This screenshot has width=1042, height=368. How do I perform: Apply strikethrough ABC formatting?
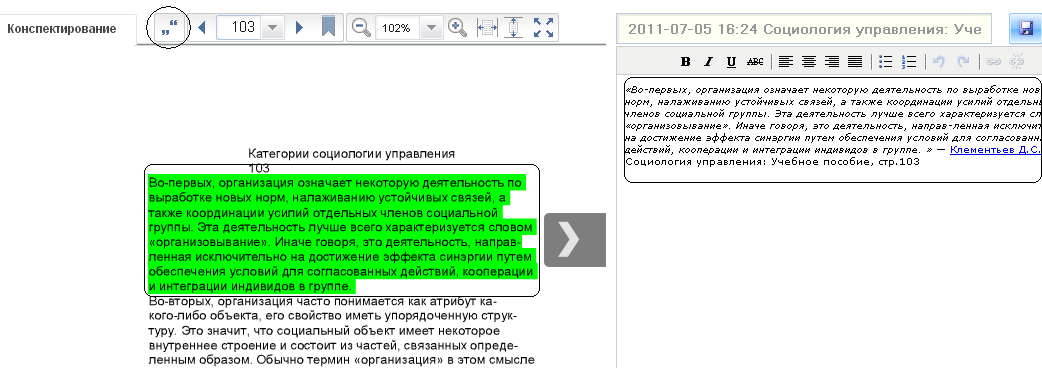click(755, 62)
